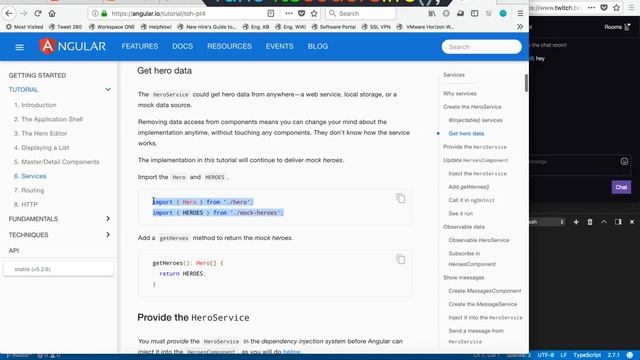The image size is (640, 360).
Task: Change LF line ending in status bar
Action: [563, 355]
